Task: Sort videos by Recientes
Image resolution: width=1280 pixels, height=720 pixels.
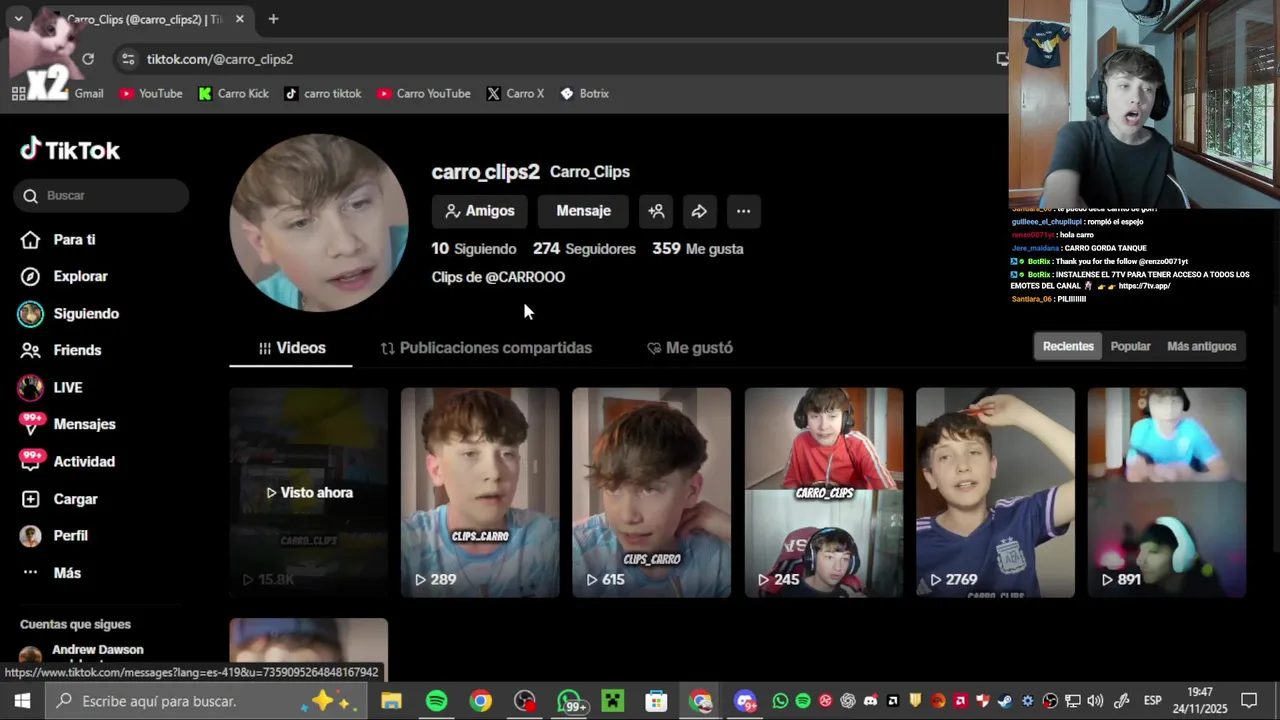Action: [1068, 346]
